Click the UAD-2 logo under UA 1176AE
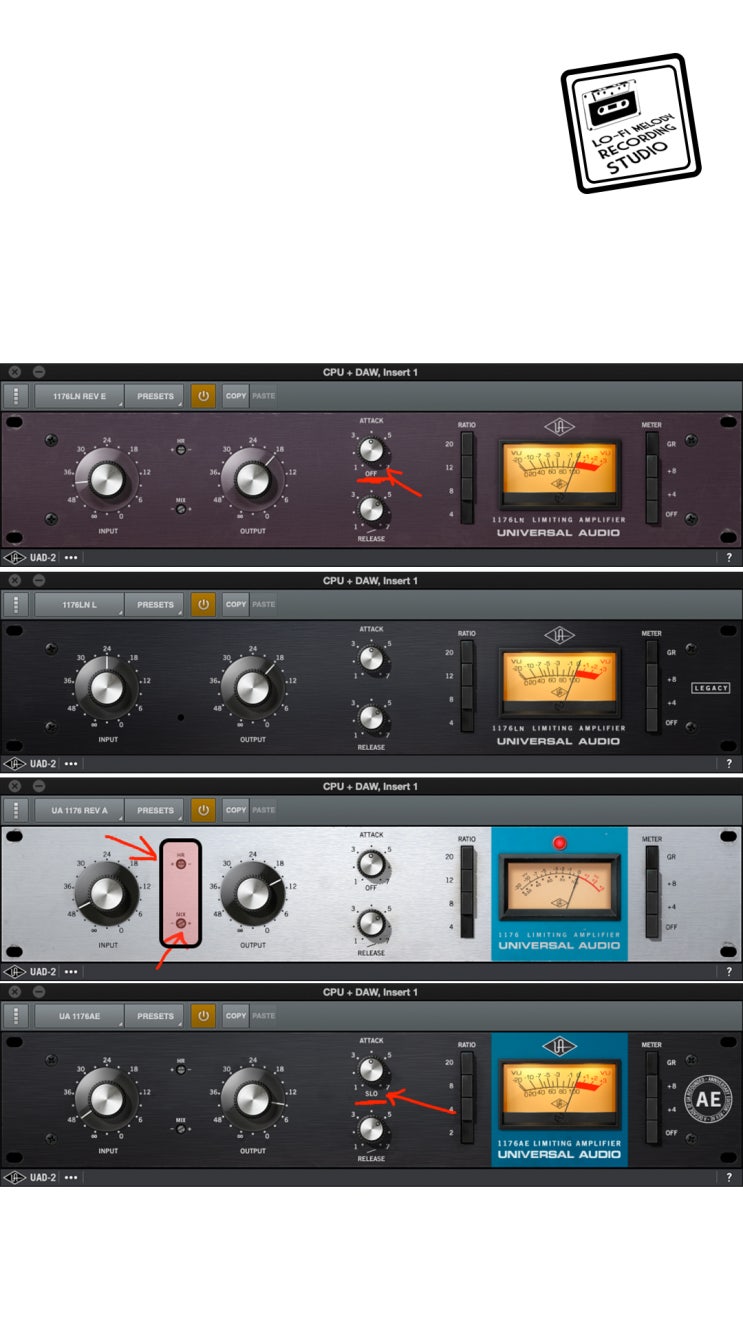The height and width of the screenshot is (1321, 743). pos(30,1177)
